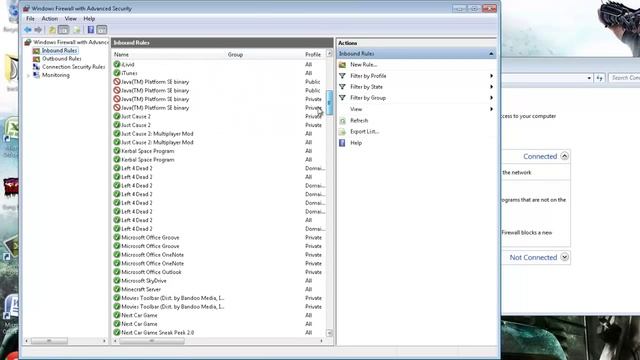The height and width of the screenshot is (360, 640).
Task: Sort rules by the Profile column header
Action: pos(314,54)
